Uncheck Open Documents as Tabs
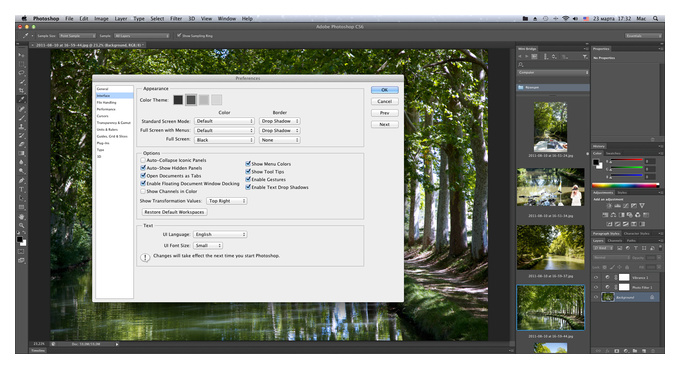The height and width of the screenshot is (369, 680). click(143, 176)
